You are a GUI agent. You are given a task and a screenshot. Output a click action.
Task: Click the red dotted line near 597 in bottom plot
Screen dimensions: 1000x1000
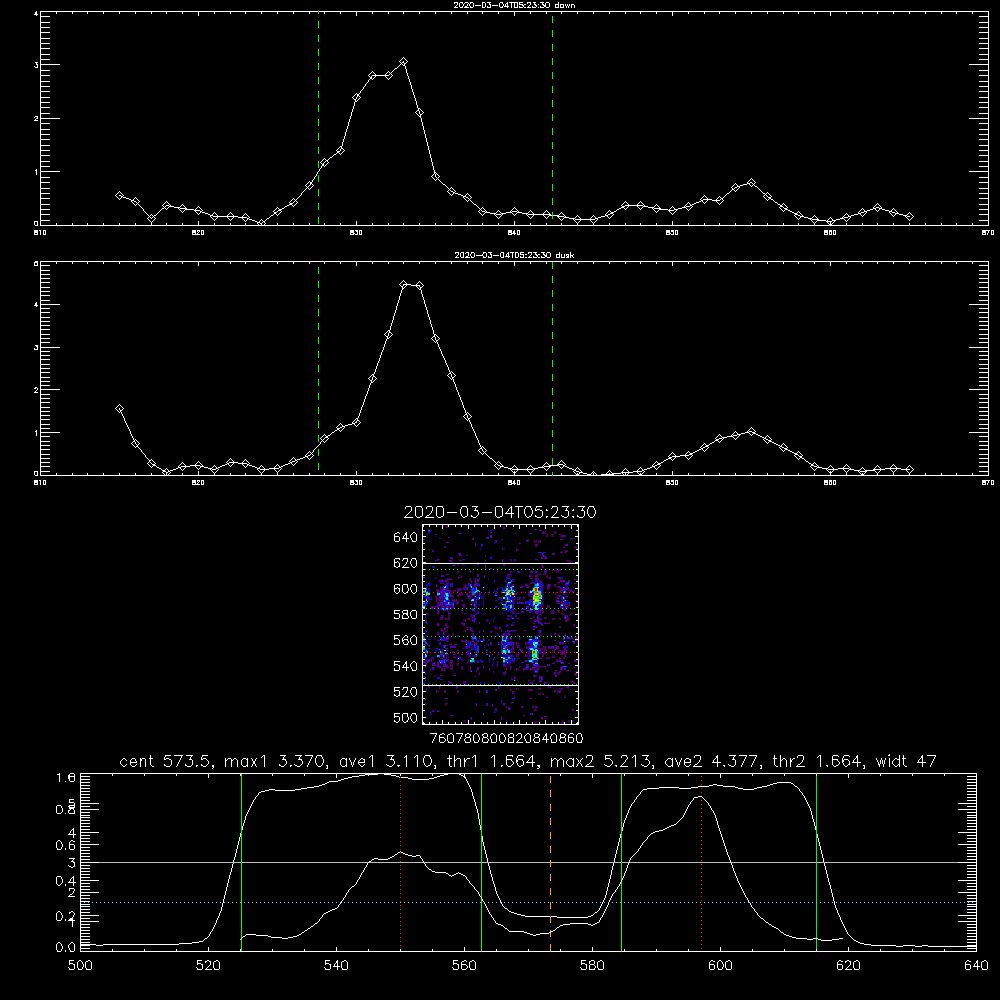(x=702, y=862)
